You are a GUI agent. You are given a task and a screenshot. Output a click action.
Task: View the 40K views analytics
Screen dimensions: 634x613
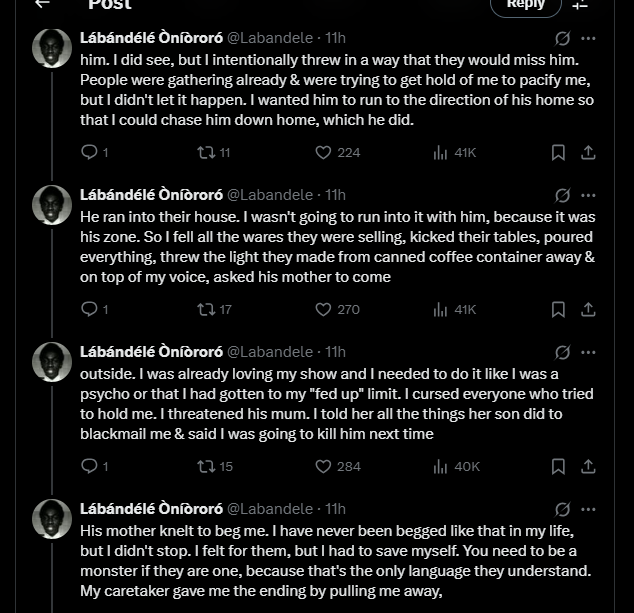(x=440, y=467)
